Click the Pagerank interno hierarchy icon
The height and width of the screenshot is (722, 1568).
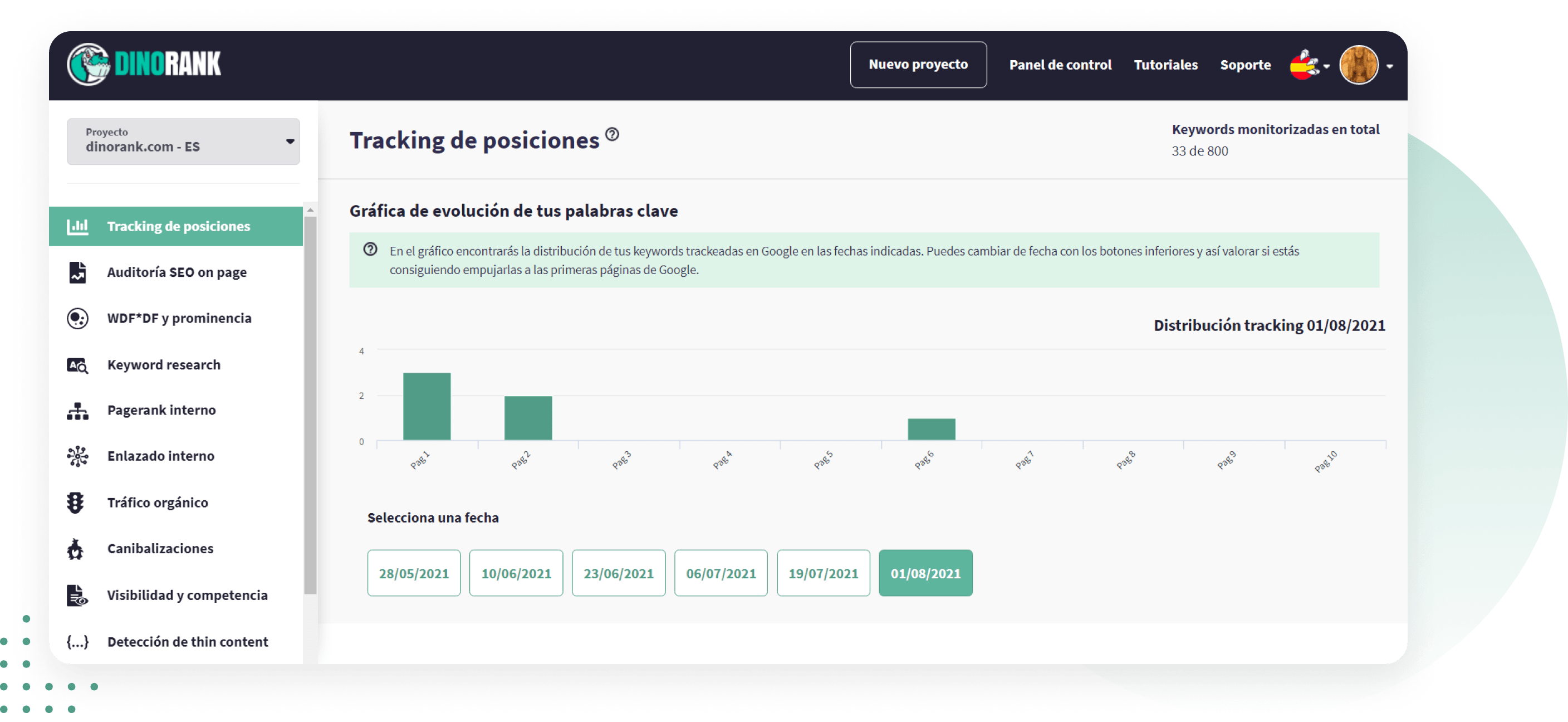(x=77, y=411)
